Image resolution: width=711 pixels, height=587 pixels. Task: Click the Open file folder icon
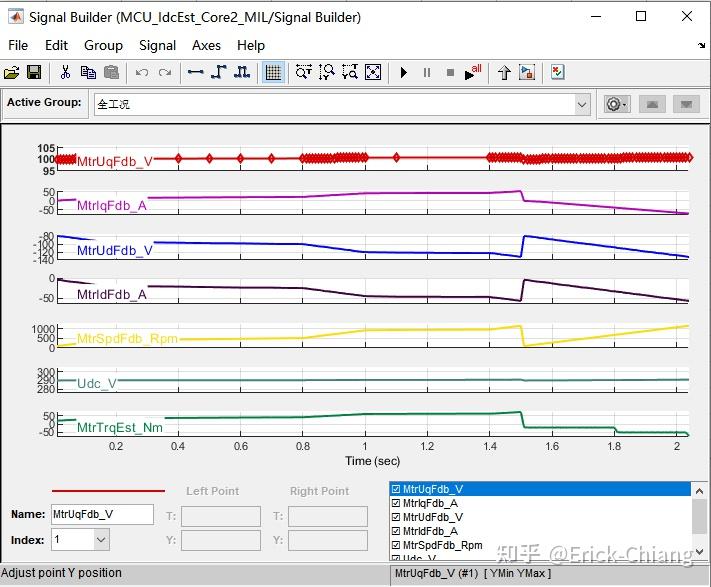11,73
